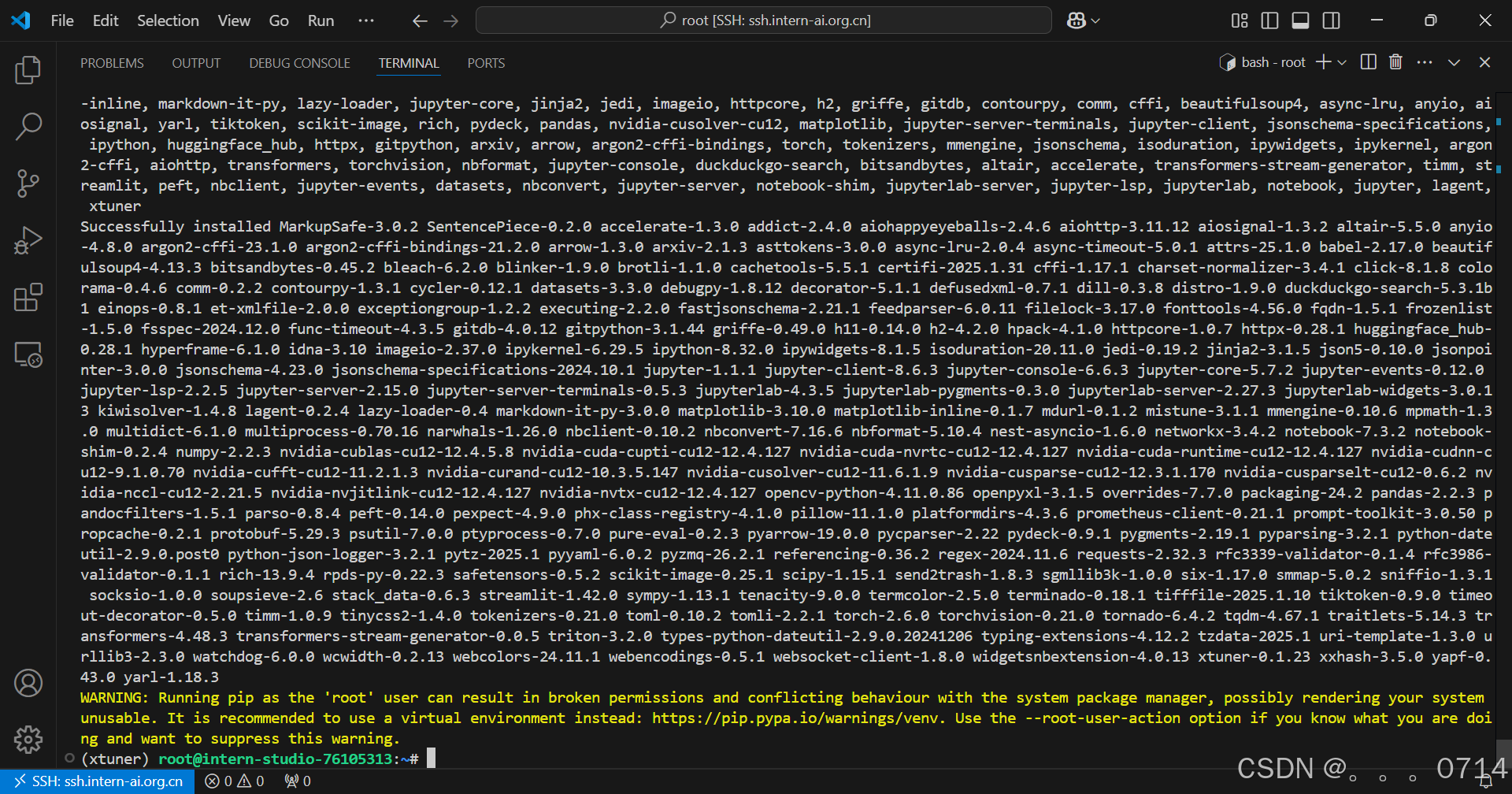The height and width of the screenshot is (794, 1512).
Task: Go back with the left arrow
Action: [x=420, y=21]
